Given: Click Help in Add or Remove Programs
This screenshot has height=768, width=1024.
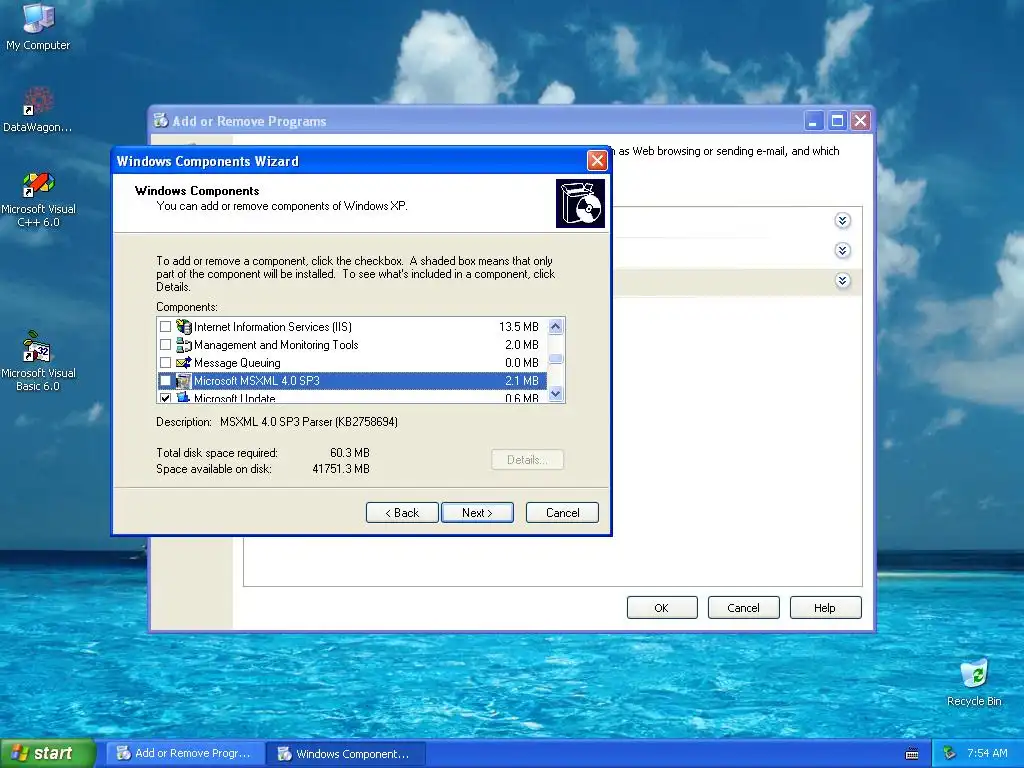Looking at the screenshot, I should [x=825, y=608].
